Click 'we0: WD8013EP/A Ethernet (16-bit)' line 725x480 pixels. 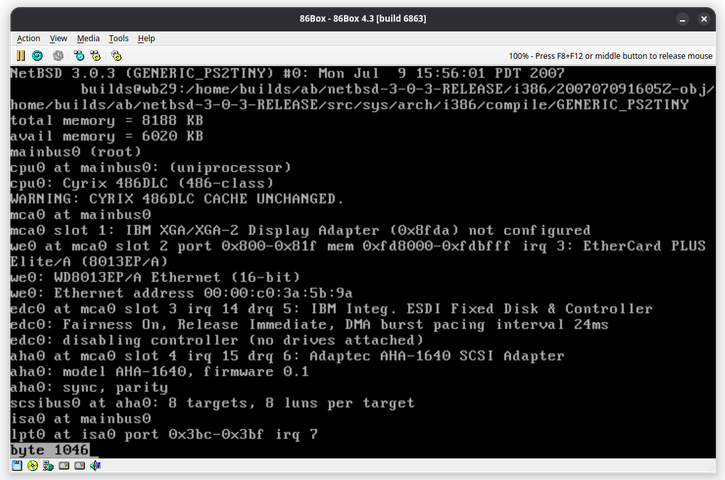(155, 278)
